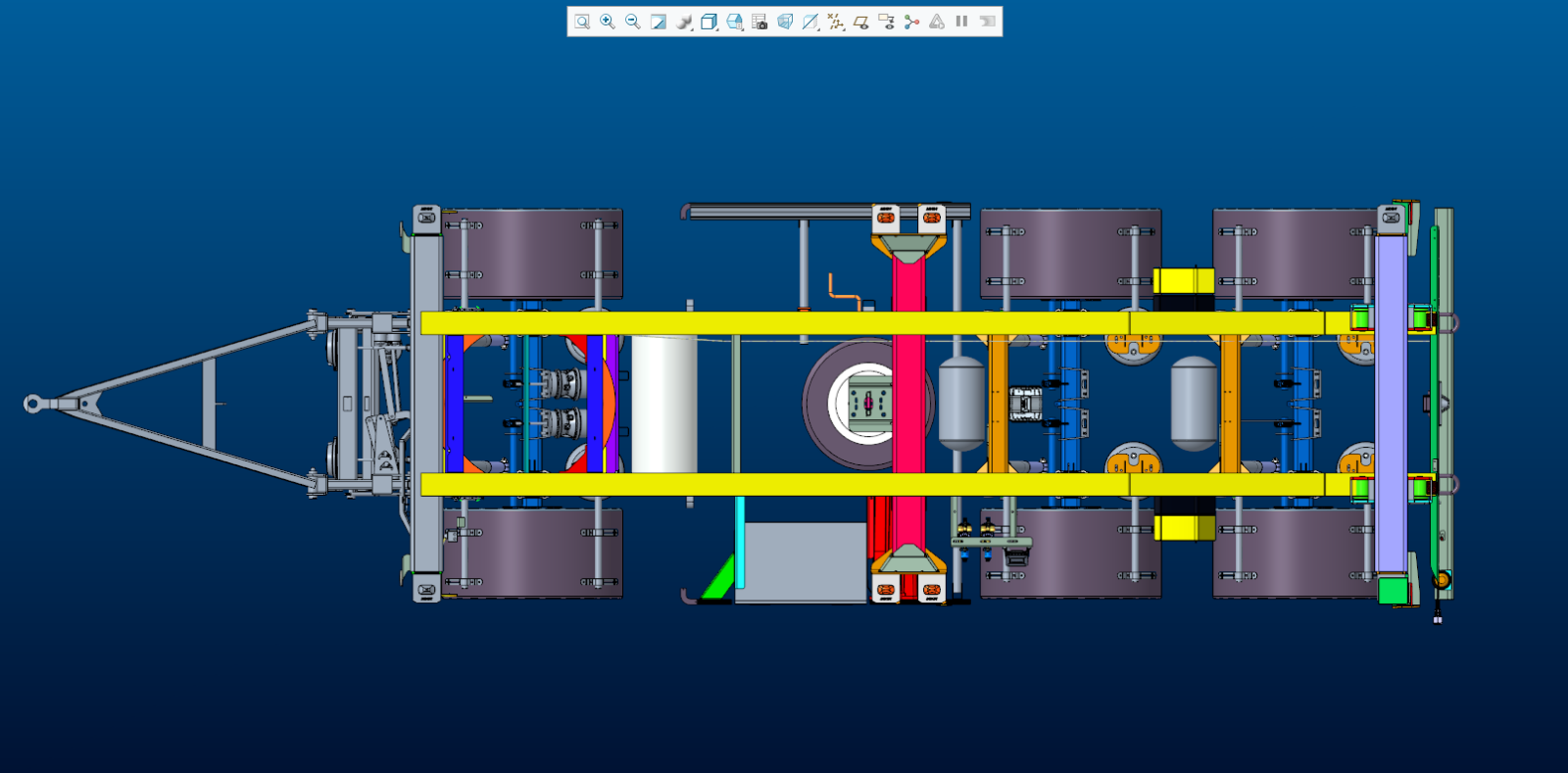Click the greyed-out stop icon
Screen dimensions: 1568x773
(987, 22)
